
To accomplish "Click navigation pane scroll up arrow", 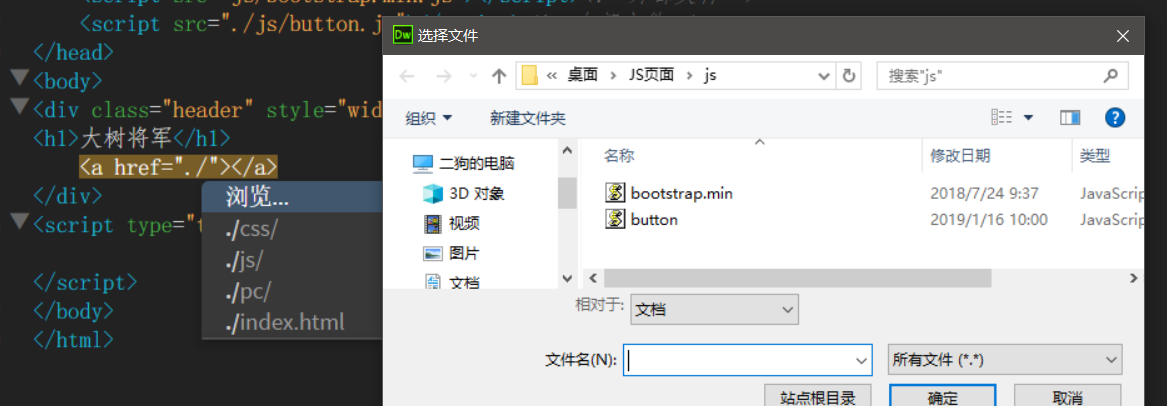I will click(x=566, y=151).
